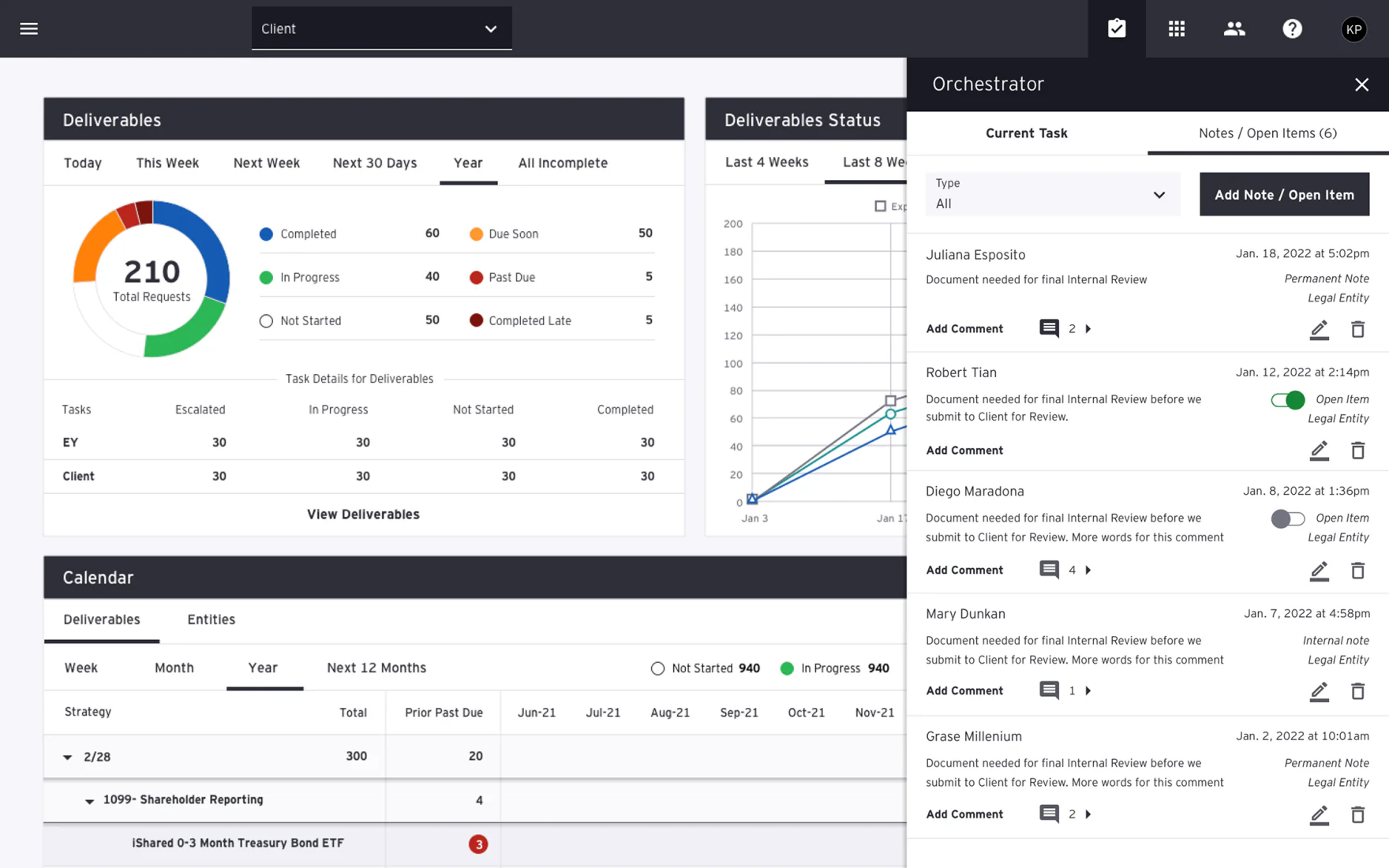Collapse the 2/28 strategy row
1389x868 pixels.
67,757
